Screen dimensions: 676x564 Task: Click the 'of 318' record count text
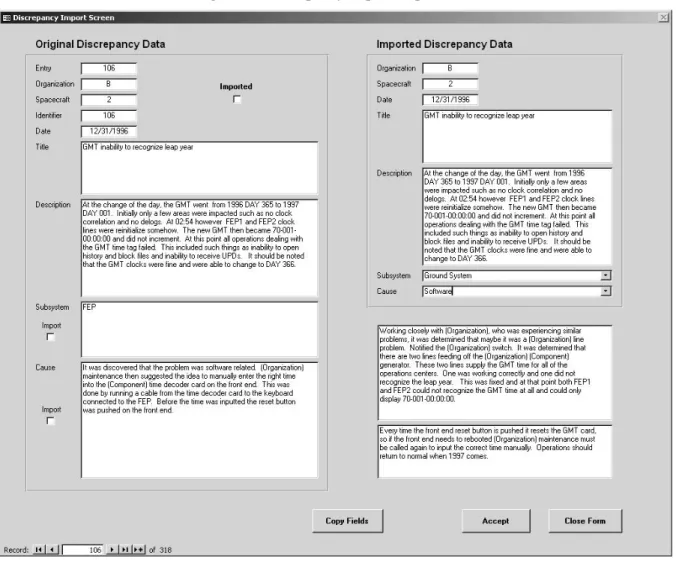pyautogui.click(x=160, y=550)
